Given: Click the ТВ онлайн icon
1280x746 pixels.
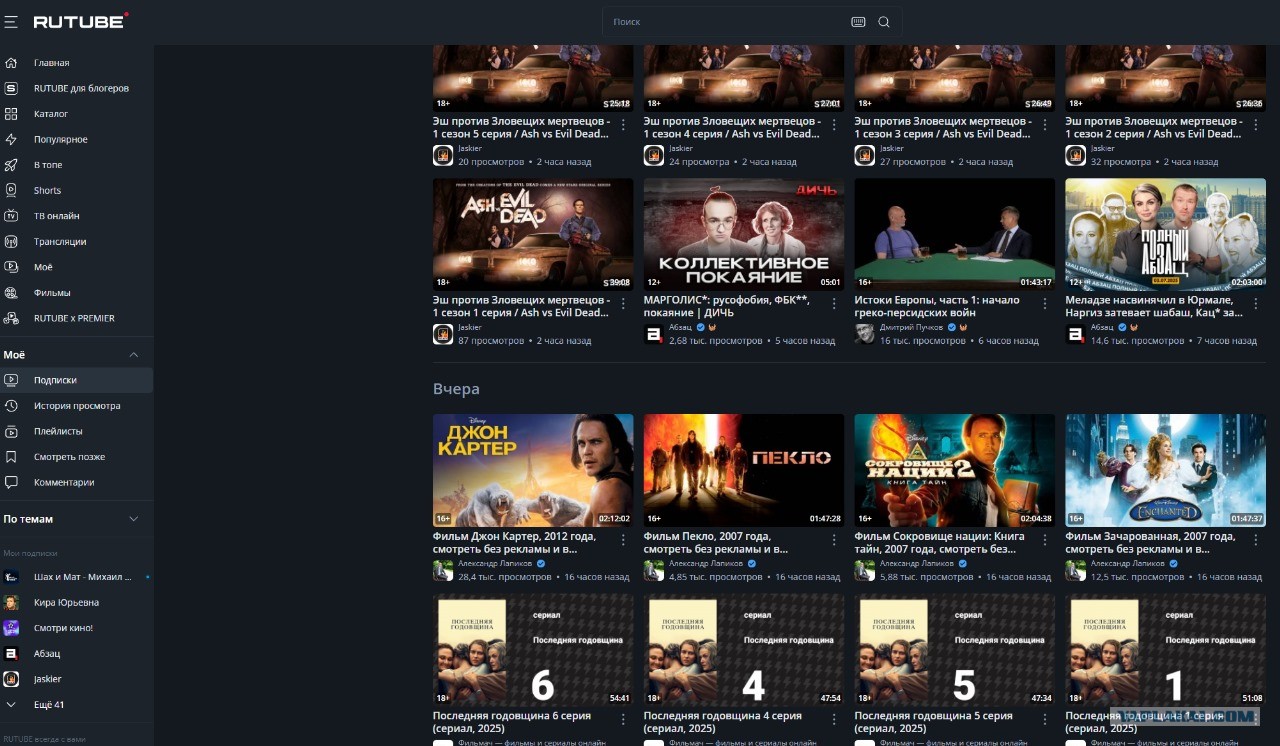Looking at the screenshot, I should [x=11, y=216].
